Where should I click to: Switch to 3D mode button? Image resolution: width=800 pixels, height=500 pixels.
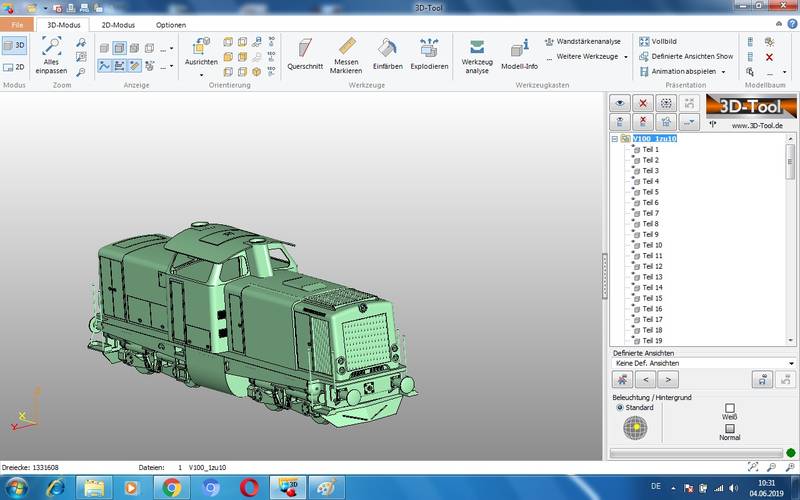[x=14, y=45]
